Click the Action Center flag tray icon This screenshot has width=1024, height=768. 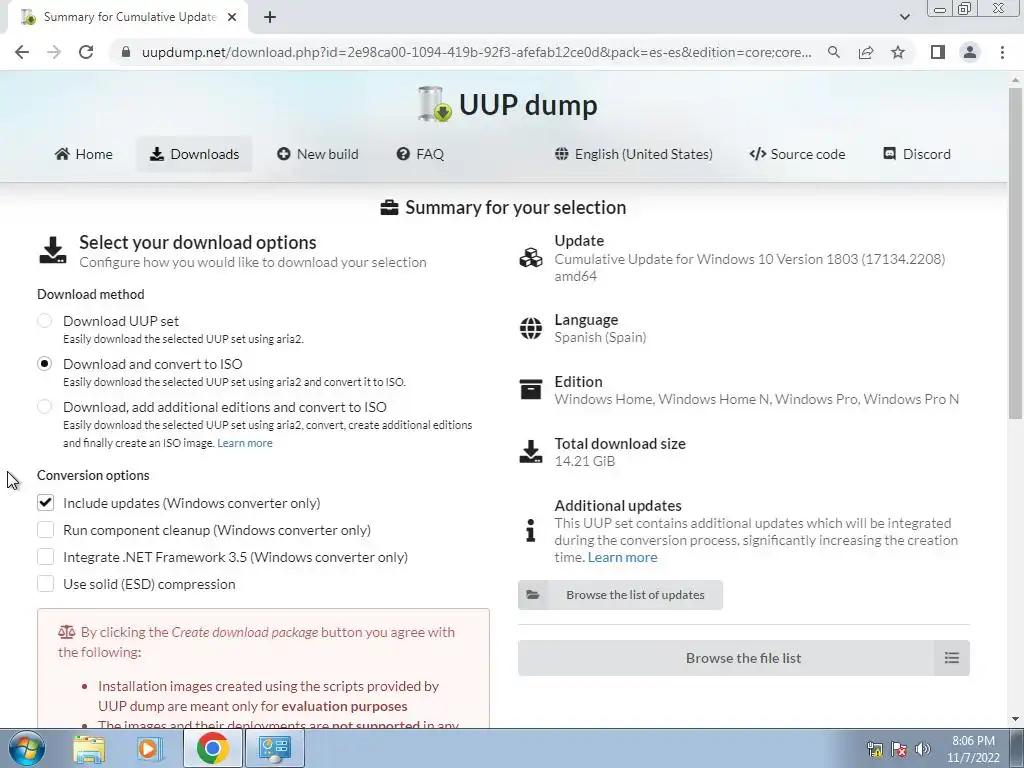(899, 749)
